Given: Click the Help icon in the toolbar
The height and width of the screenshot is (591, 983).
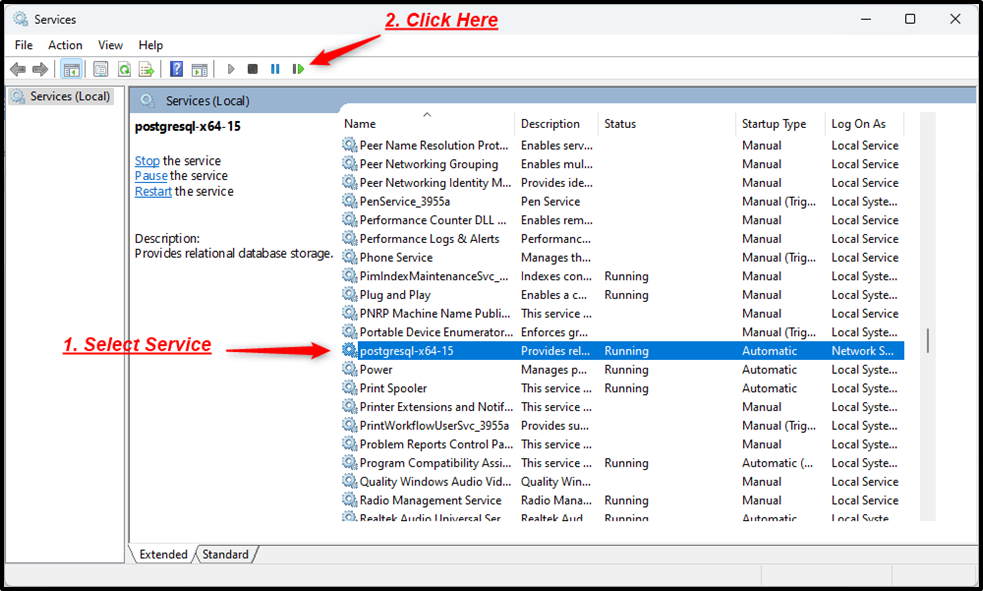Looking at the screenshot, I should 176,68.
